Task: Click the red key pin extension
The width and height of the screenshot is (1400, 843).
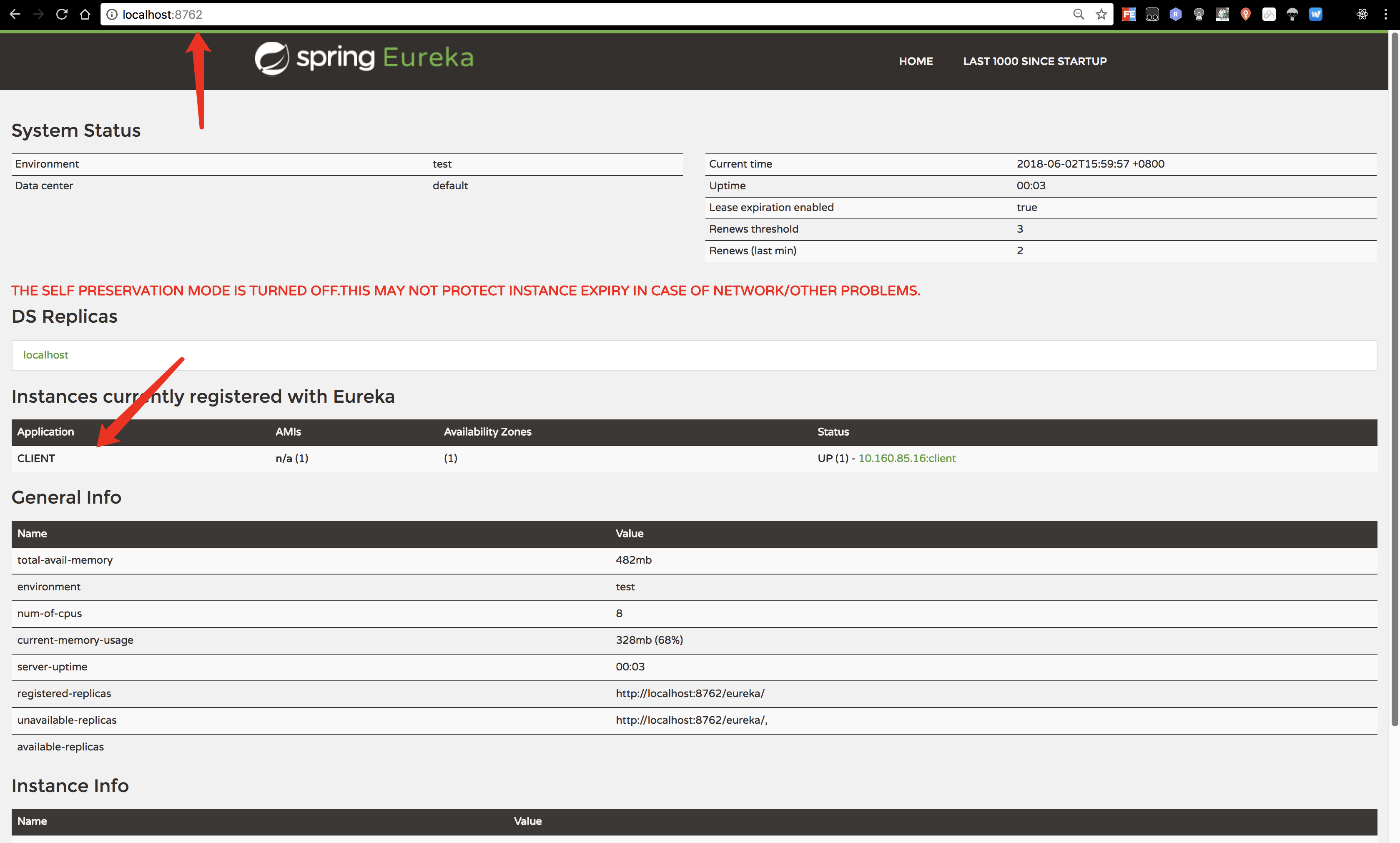Action: pyautogui.click(x=1245, y=14)
